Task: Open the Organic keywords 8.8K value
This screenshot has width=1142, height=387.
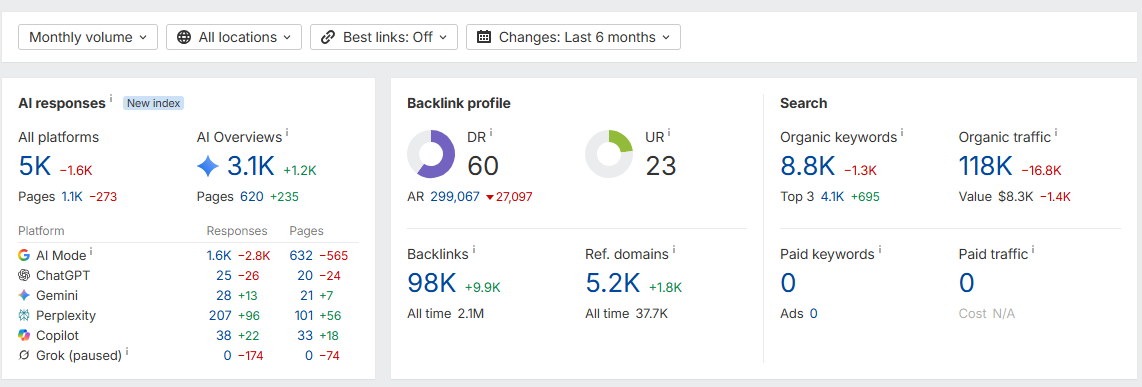Action: pos(808,167)
